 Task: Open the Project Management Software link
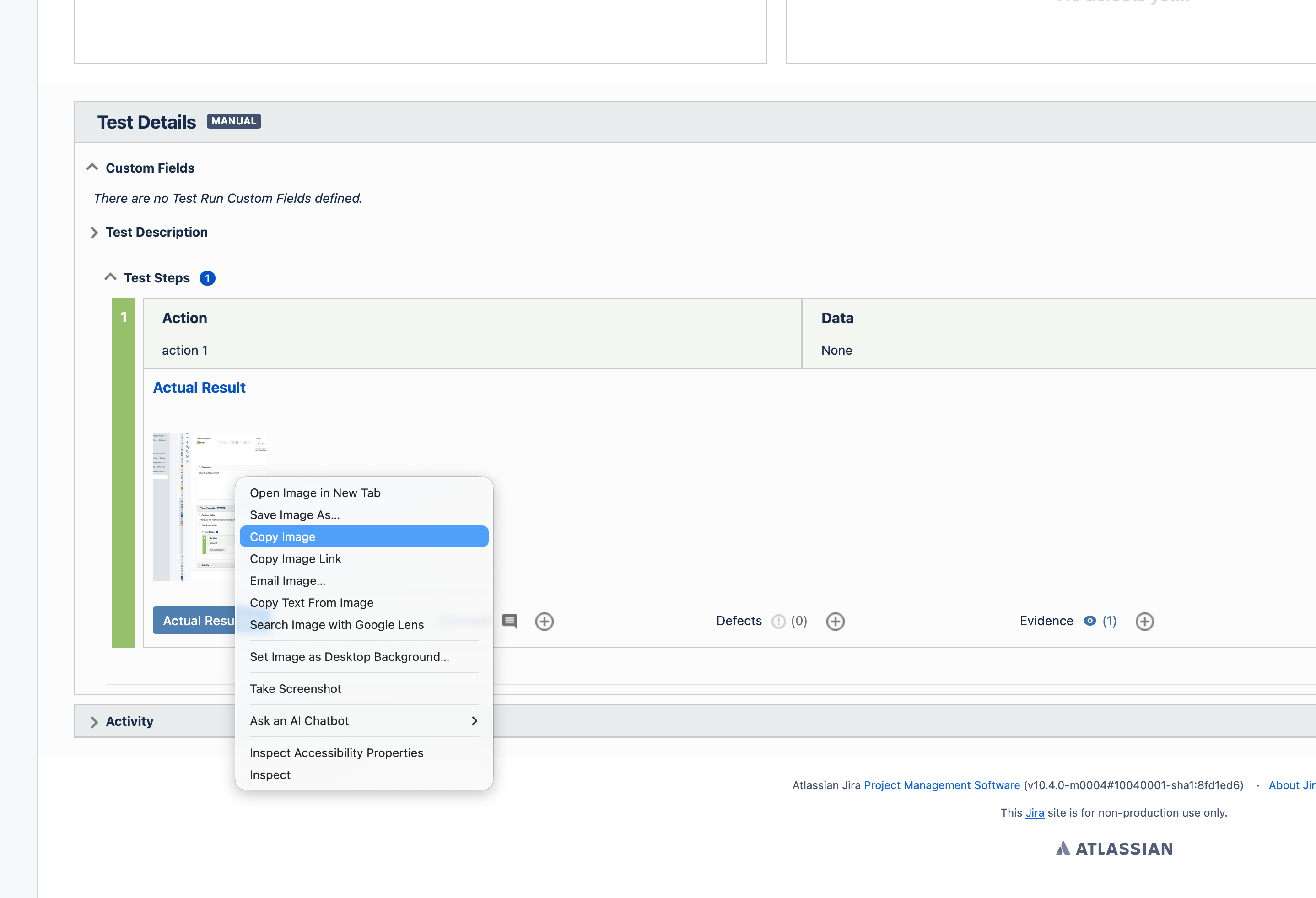[x=942, y=785]
